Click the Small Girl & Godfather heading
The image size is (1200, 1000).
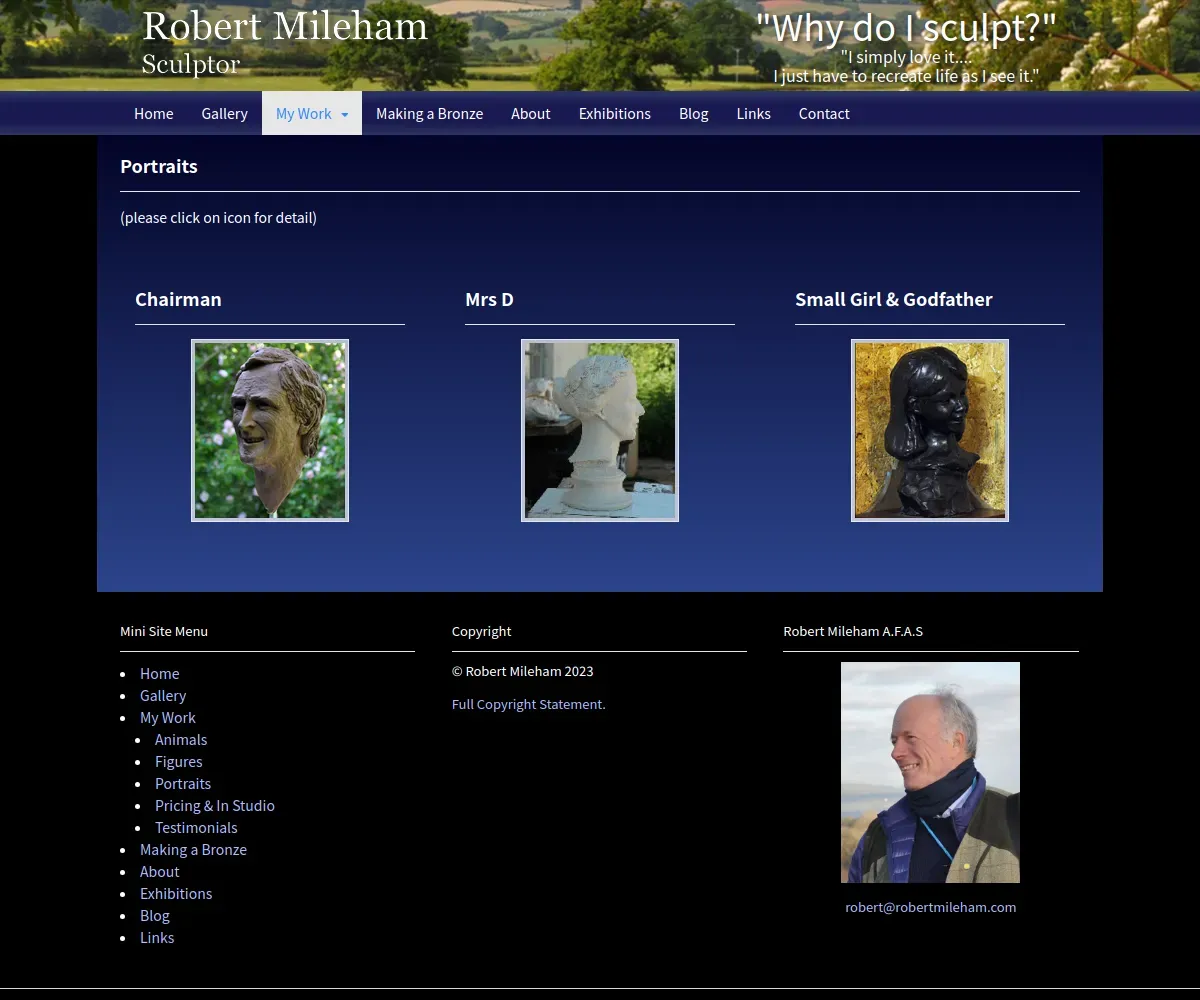pyautogui.click(x=894, y=299)
